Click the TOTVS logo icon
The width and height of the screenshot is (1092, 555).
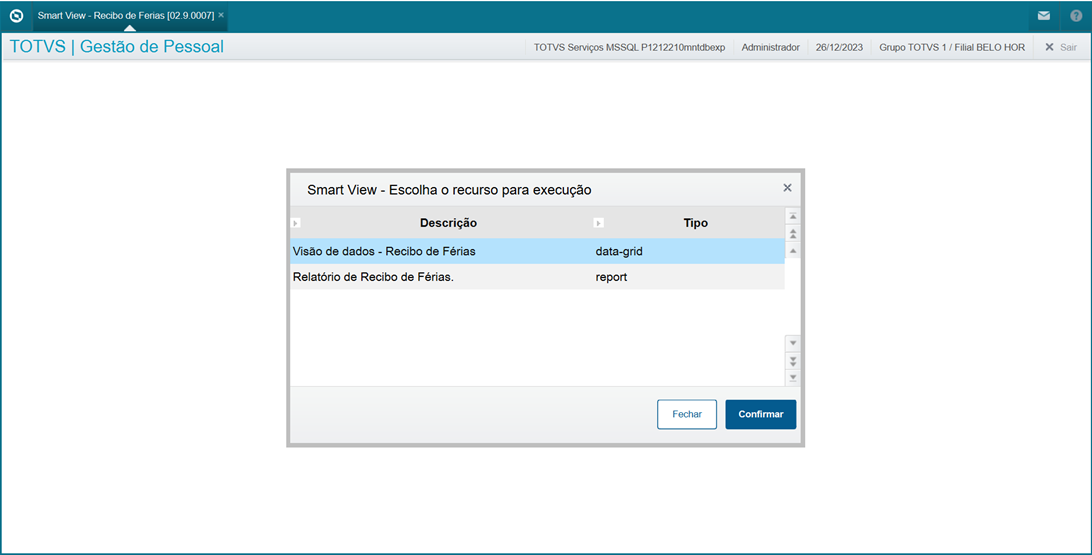(16, 16)
